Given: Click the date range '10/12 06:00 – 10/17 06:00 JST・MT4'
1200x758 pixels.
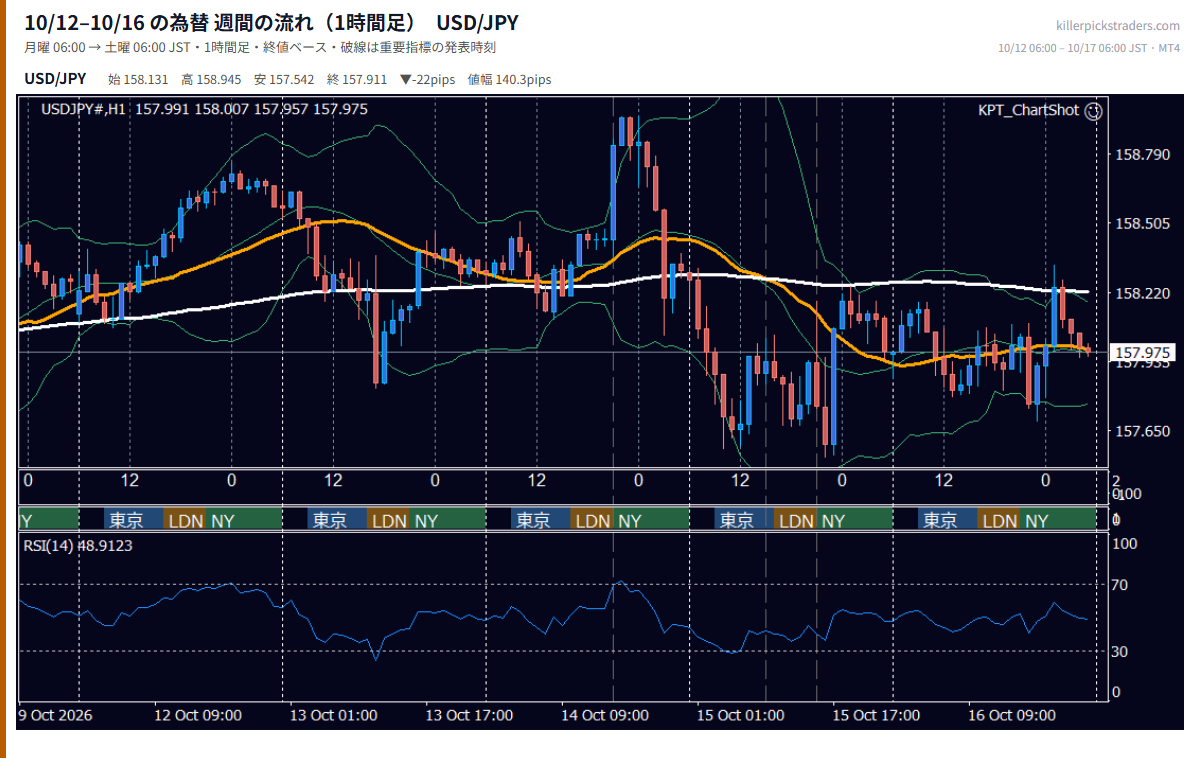Looking at the screenshot, I should click(1089, 47).
